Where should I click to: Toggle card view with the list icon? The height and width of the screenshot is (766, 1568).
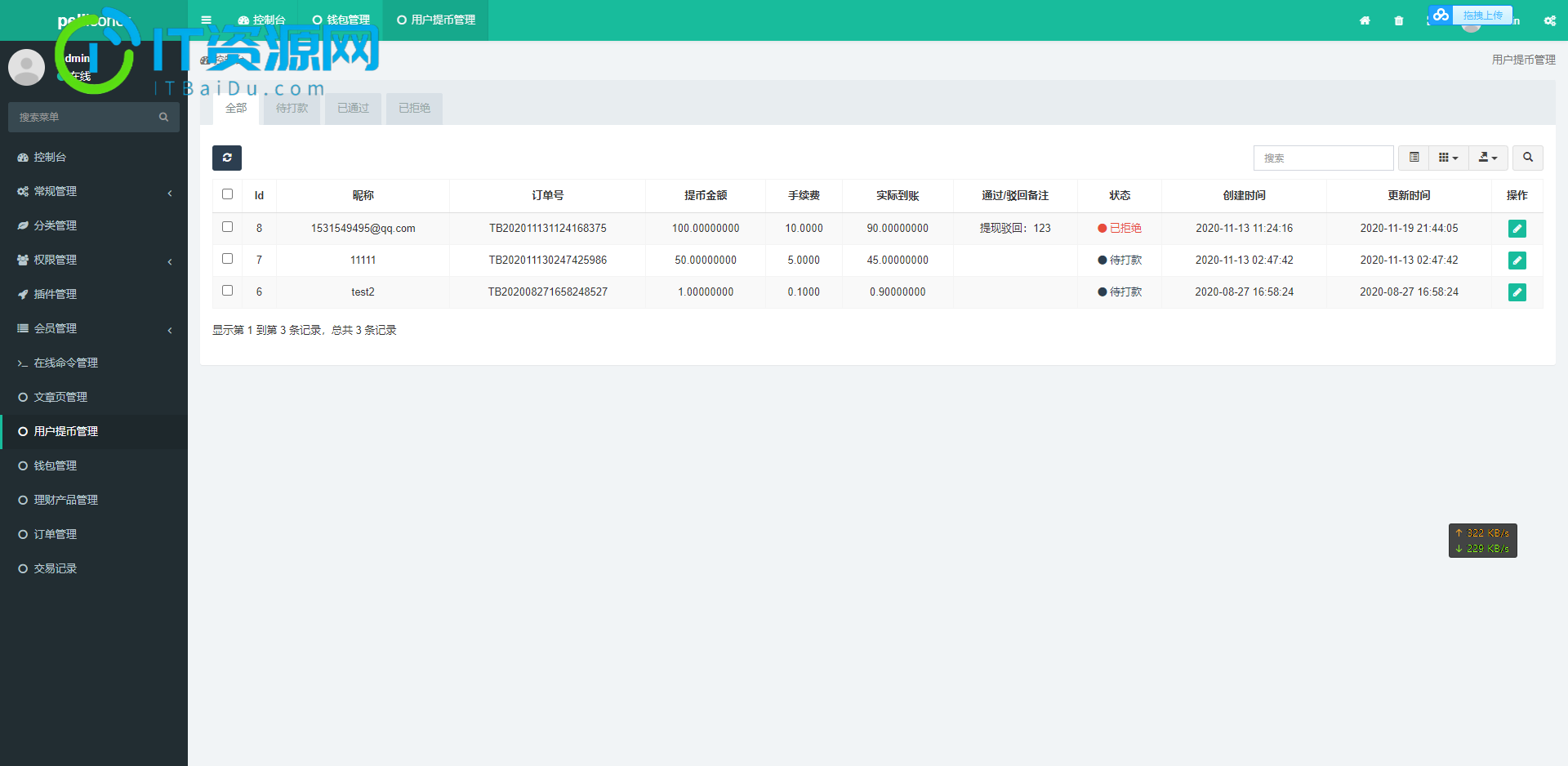coord(1414,158)
